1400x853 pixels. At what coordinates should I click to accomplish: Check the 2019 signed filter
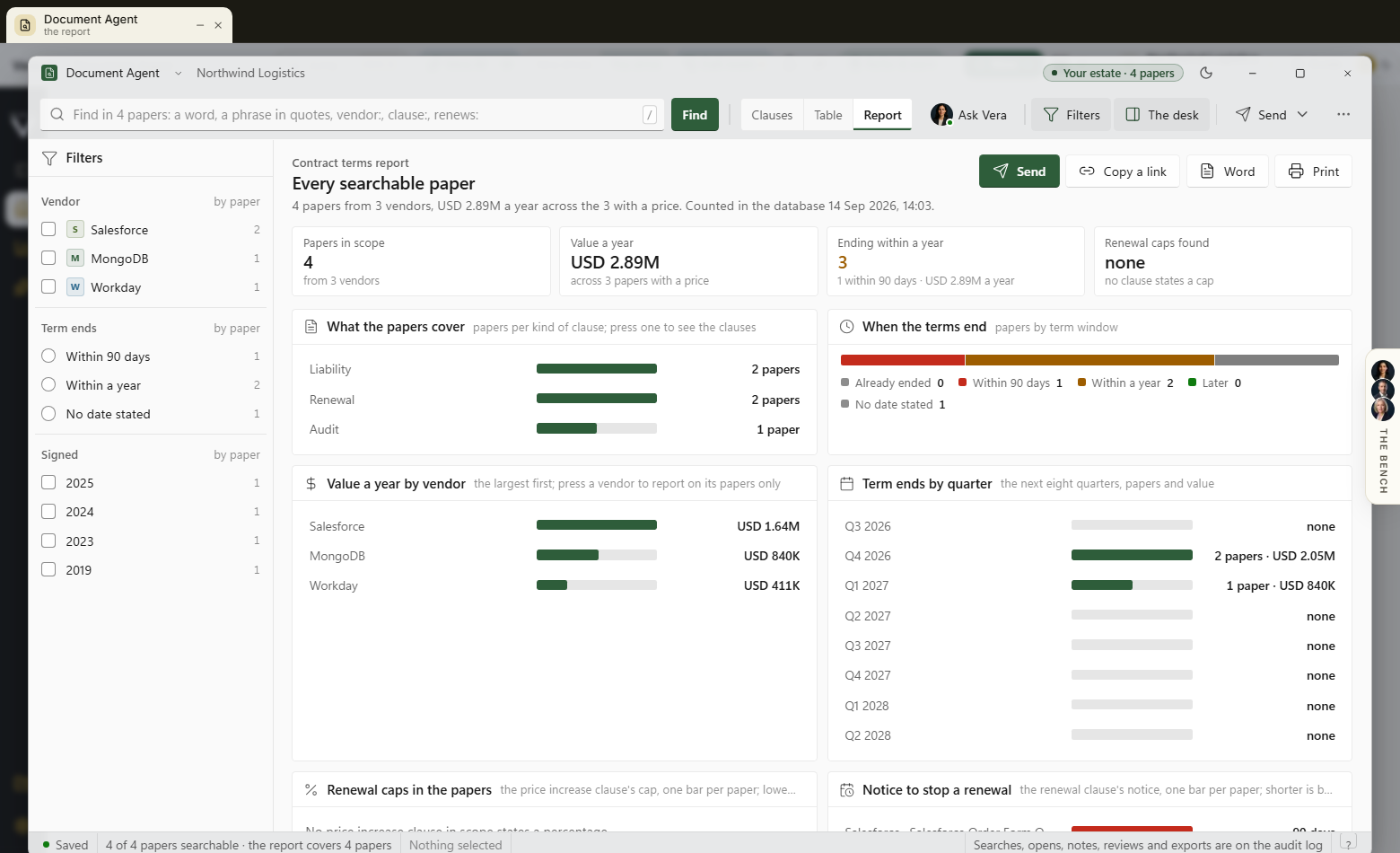[x=48, y=569]
